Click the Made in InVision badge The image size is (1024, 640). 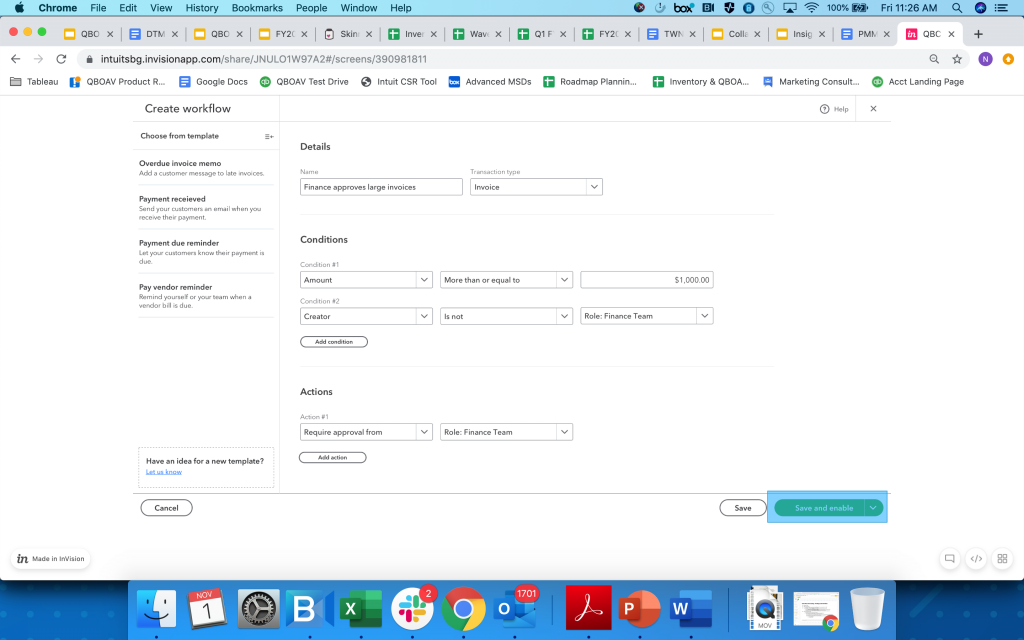tap(51, 558)
